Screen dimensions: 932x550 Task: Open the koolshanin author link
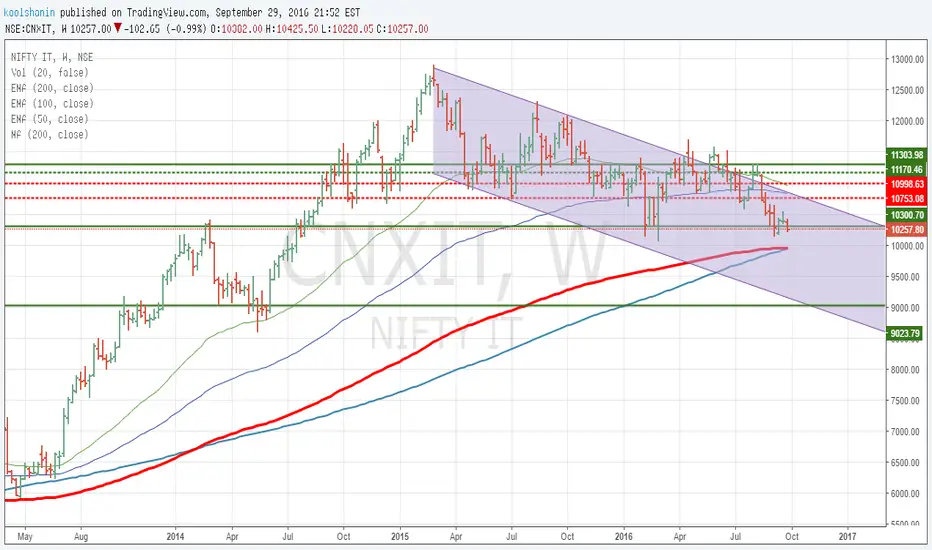[30, 12]
